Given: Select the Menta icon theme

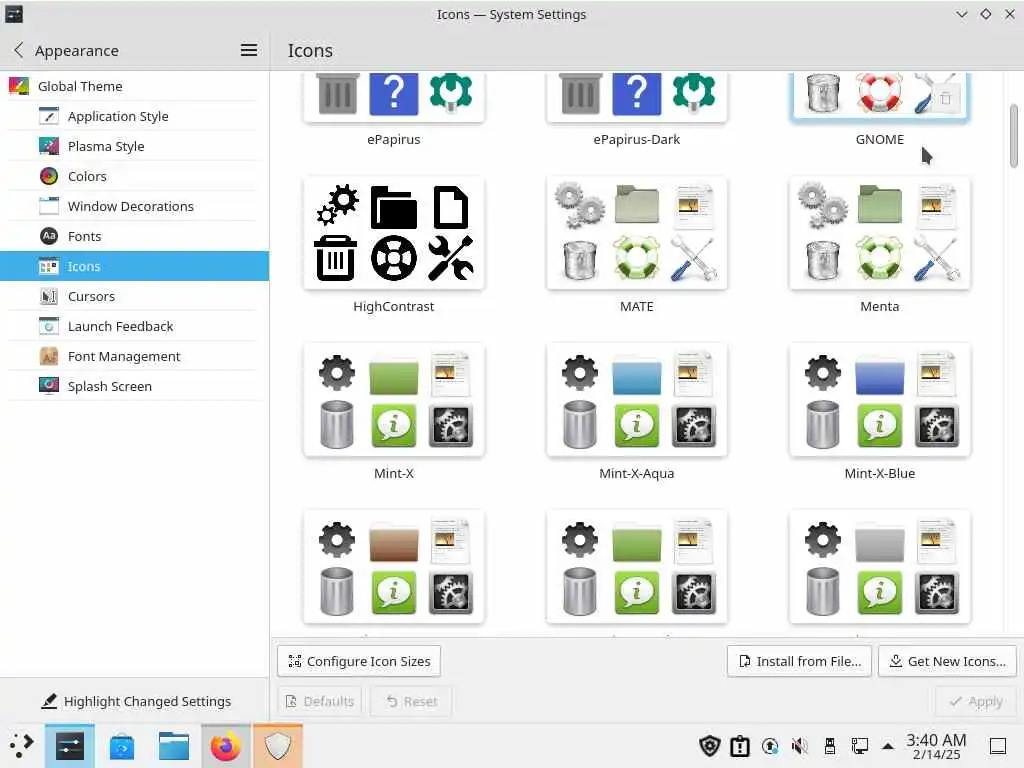Looking at the screenshot, I should click(880, 232).
